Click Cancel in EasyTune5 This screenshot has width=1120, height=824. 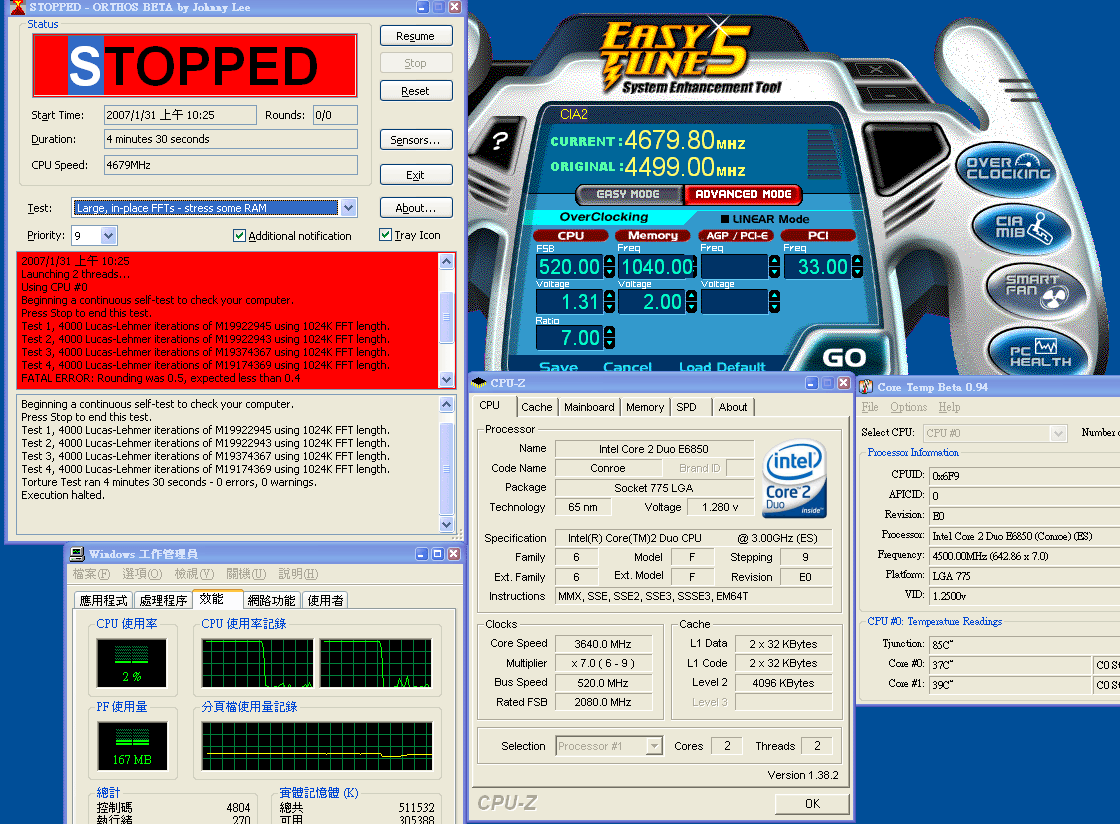point(627,367)
